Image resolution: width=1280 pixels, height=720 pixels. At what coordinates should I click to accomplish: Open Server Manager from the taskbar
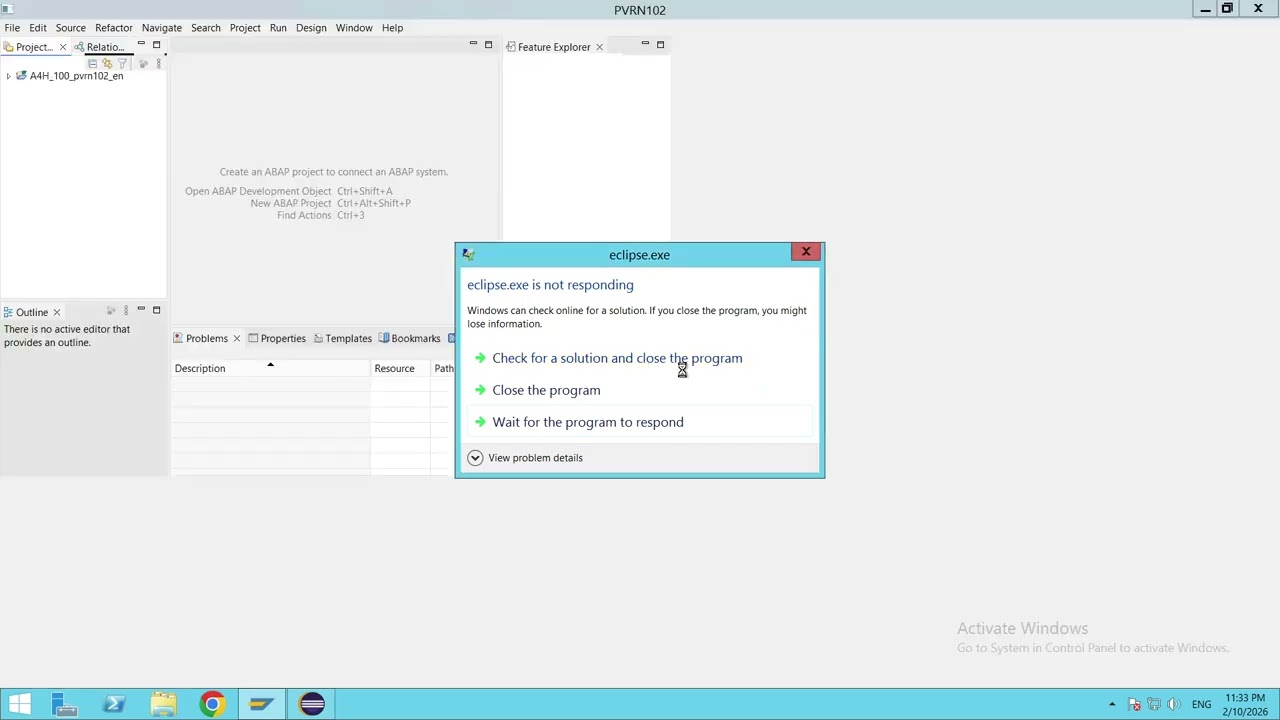[x=64, y=704]
